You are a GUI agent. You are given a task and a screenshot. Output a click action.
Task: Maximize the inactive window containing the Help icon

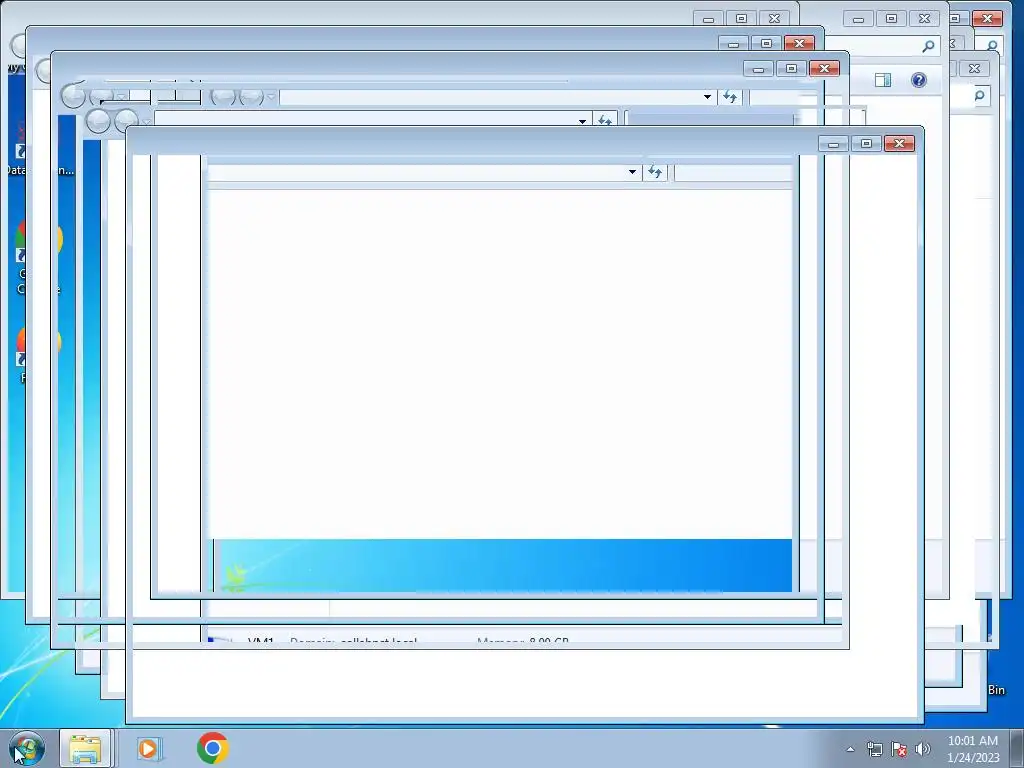891,19
